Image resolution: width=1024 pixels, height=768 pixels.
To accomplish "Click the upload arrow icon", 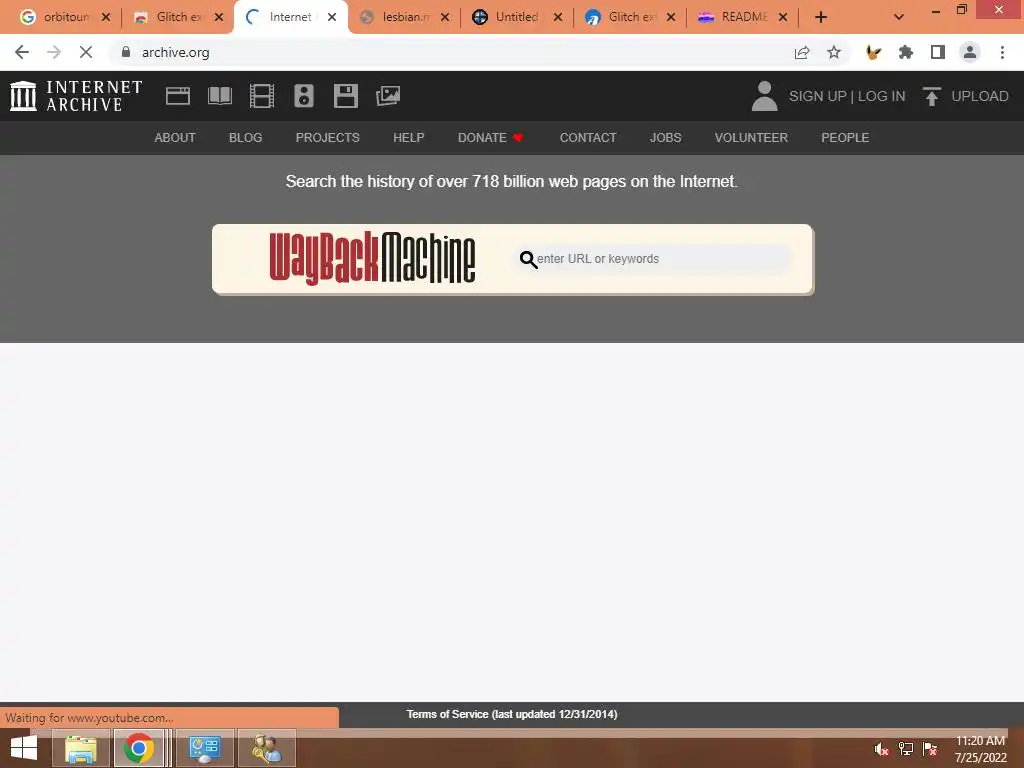I will click(932, 96).
